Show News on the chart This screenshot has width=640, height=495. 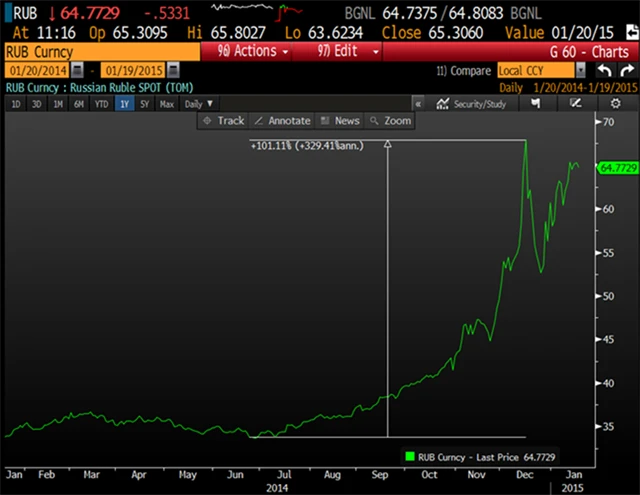[x=340, y=120]
